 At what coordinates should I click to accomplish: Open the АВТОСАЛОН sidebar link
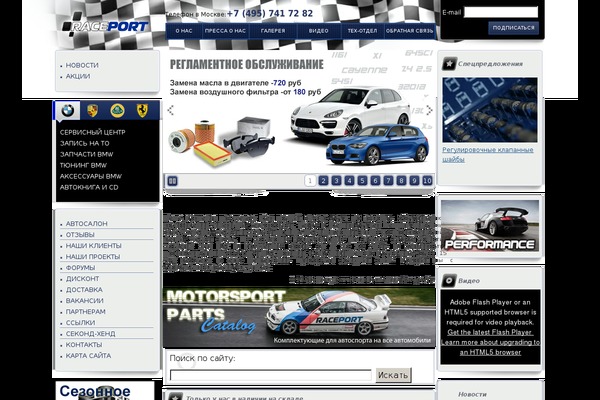(86, 224)
